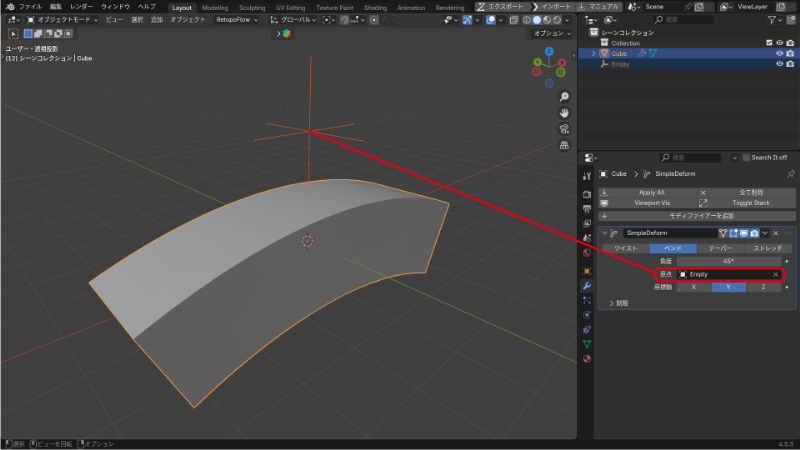Expand the Cube item in outliner
Screen dimensions: 800x450
click(x=593, y=54)
